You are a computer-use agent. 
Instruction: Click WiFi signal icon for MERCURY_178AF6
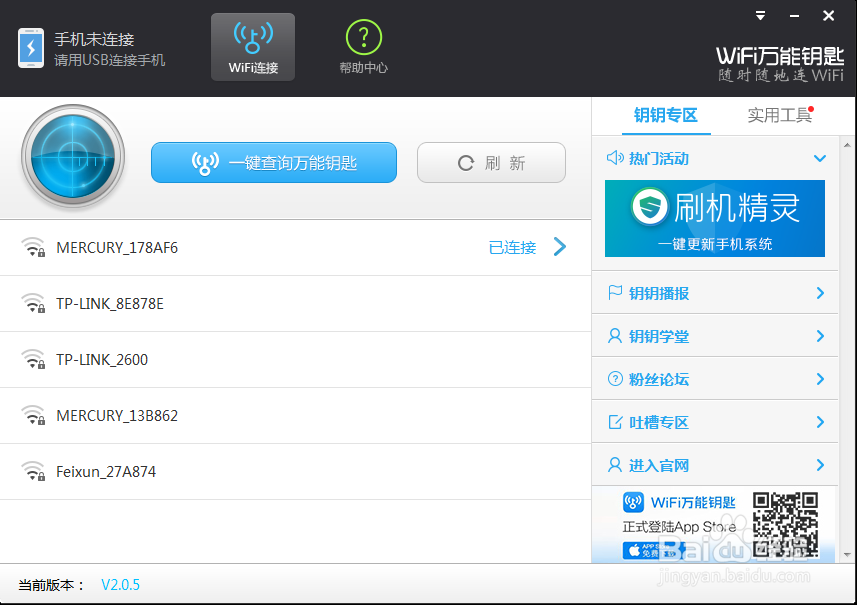click(x=33, y=248)
